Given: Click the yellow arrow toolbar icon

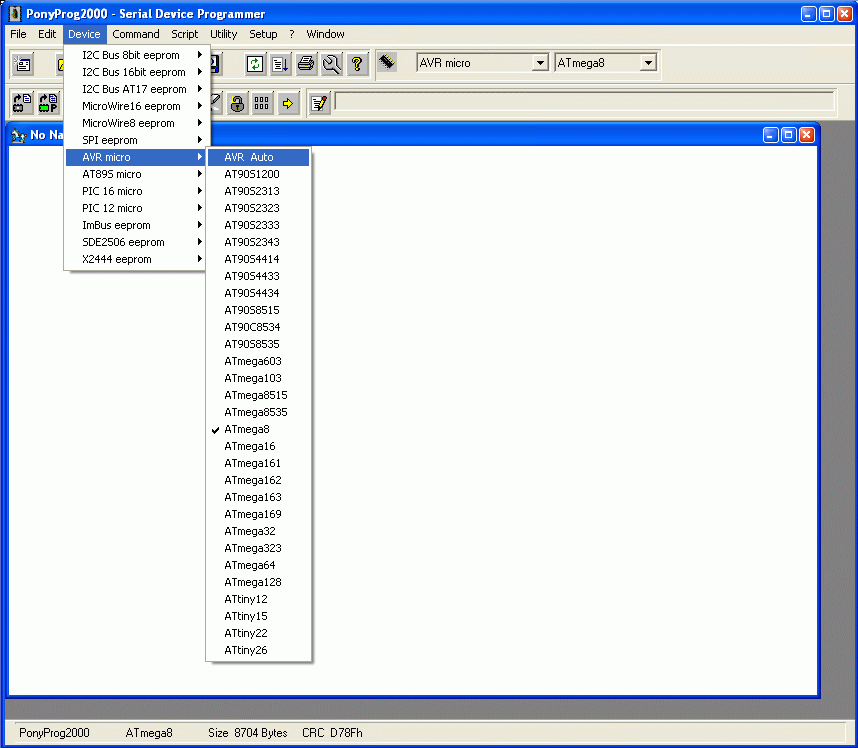Looking at the screenshot, I should (288, 103).
